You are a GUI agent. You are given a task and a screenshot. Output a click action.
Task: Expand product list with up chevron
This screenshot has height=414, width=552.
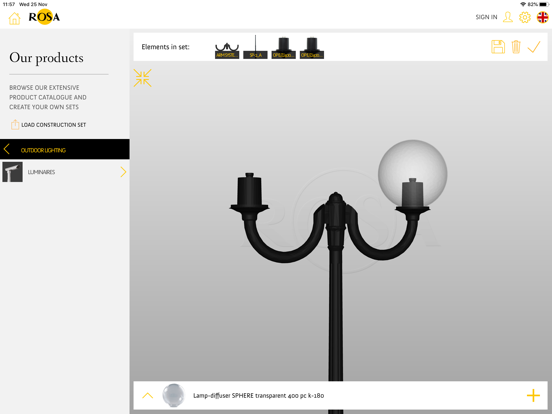[x=148, y=395]
